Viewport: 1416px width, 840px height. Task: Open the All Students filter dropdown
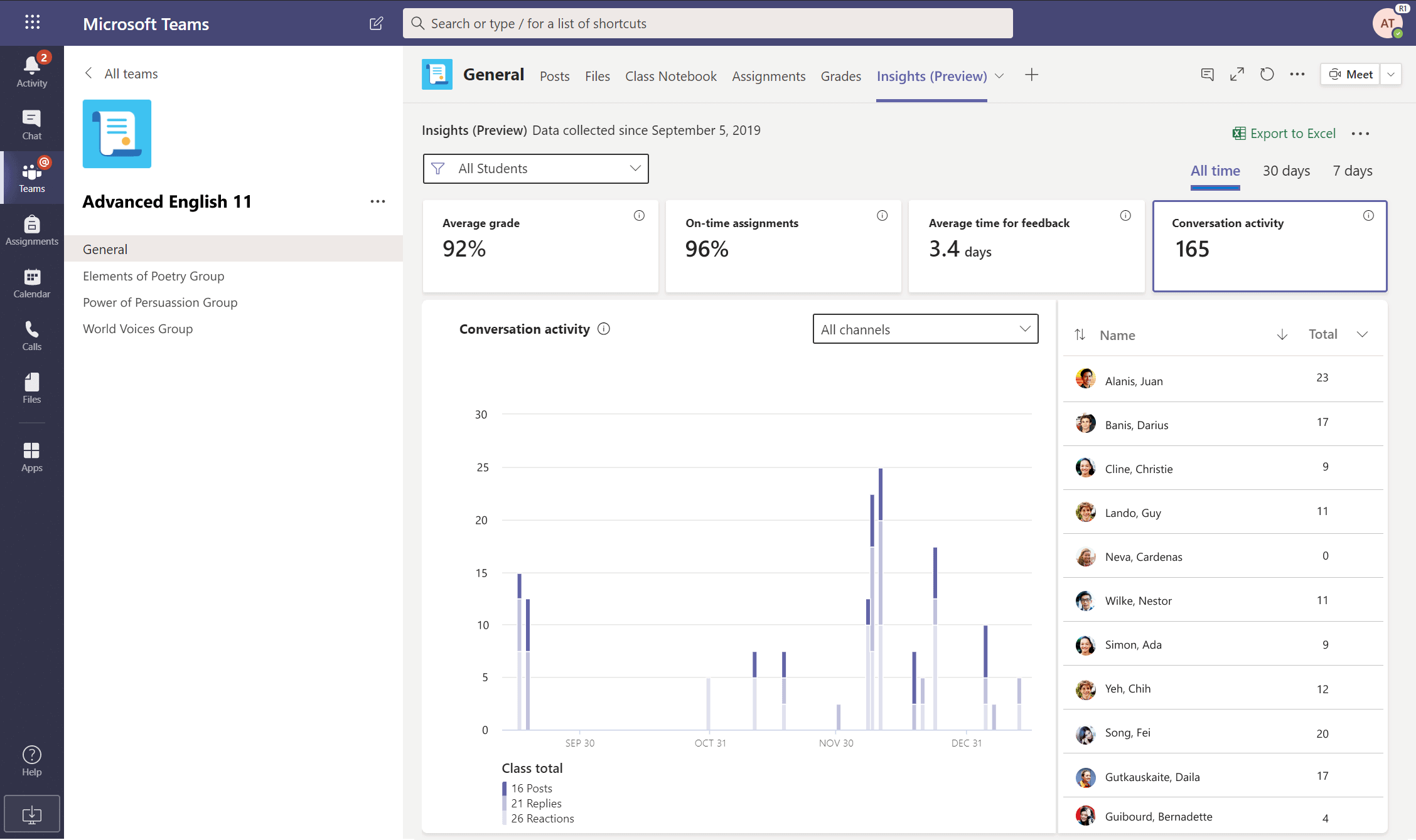point(535,169)
